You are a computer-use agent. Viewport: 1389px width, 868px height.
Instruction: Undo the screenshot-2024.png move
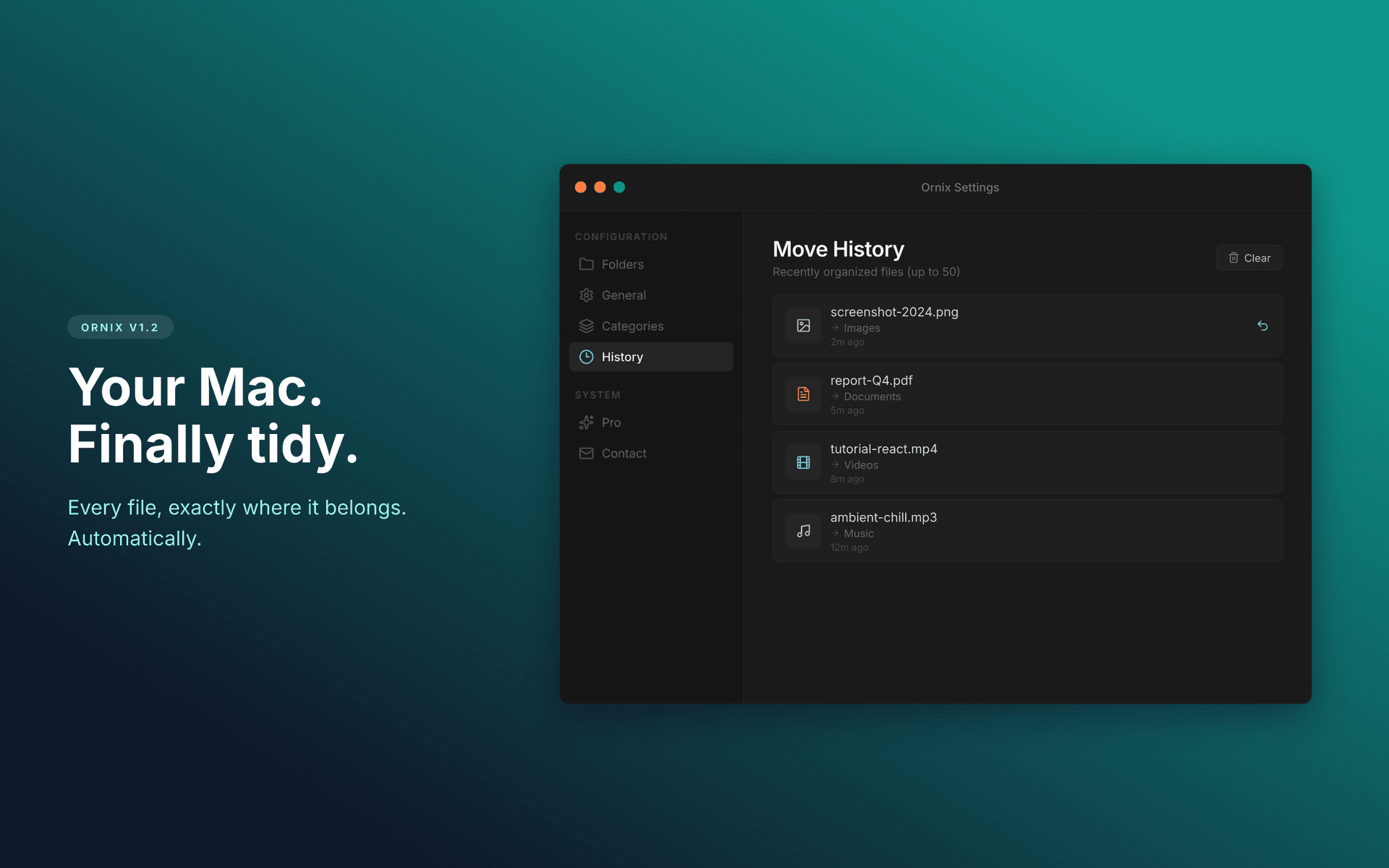[1263, 326]
